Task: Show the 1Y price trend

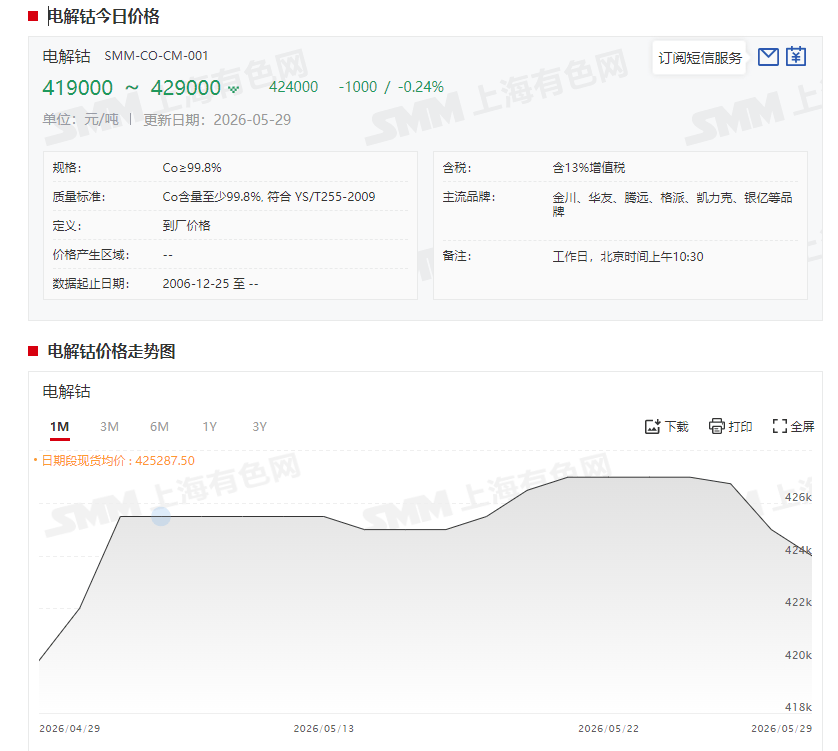Action: [x=210, y=427]
